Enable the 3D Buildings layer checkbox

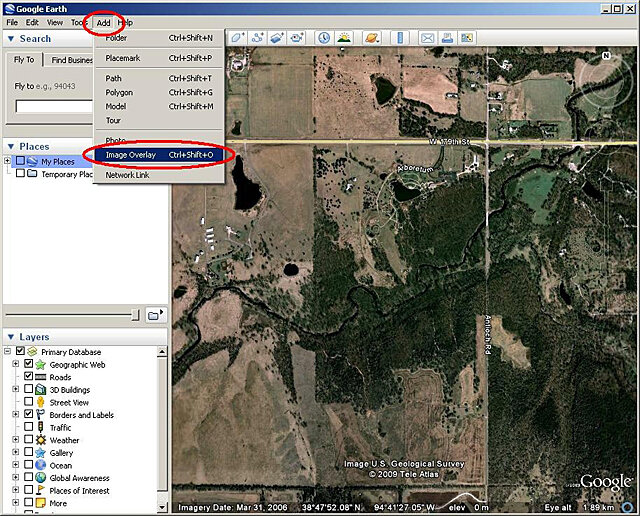click(28, 390)
